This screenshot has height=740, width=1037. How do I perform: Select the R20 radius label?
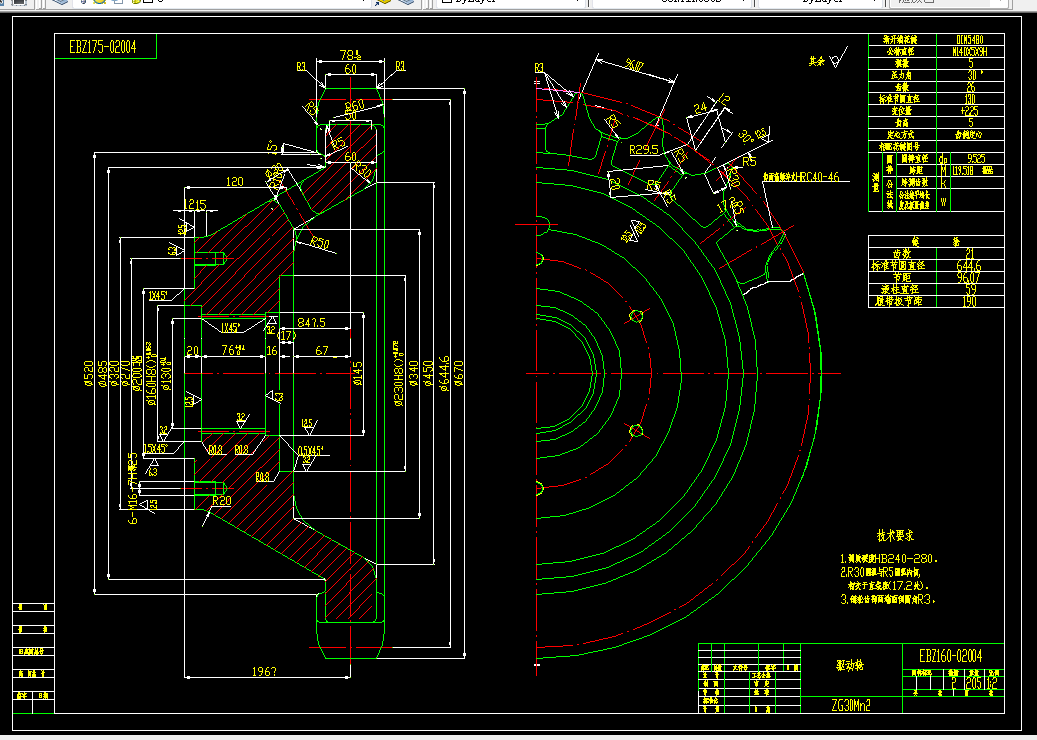coord(222,501)
